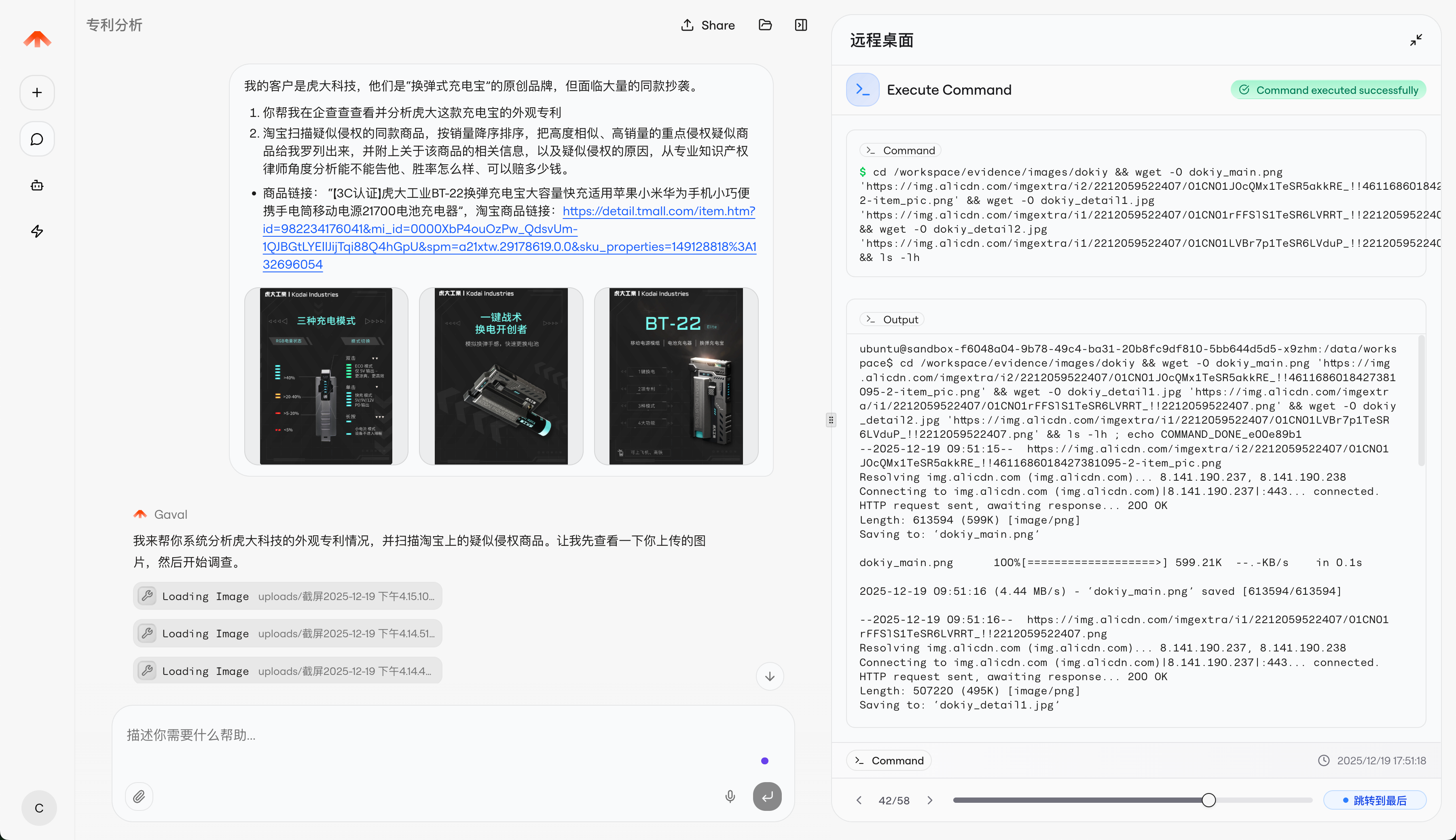Image resolution: width=1456 pixels, height=840 pixels.
Task: Collapse the right panel with panel toggle icon
Action: [x=800, y=25]
